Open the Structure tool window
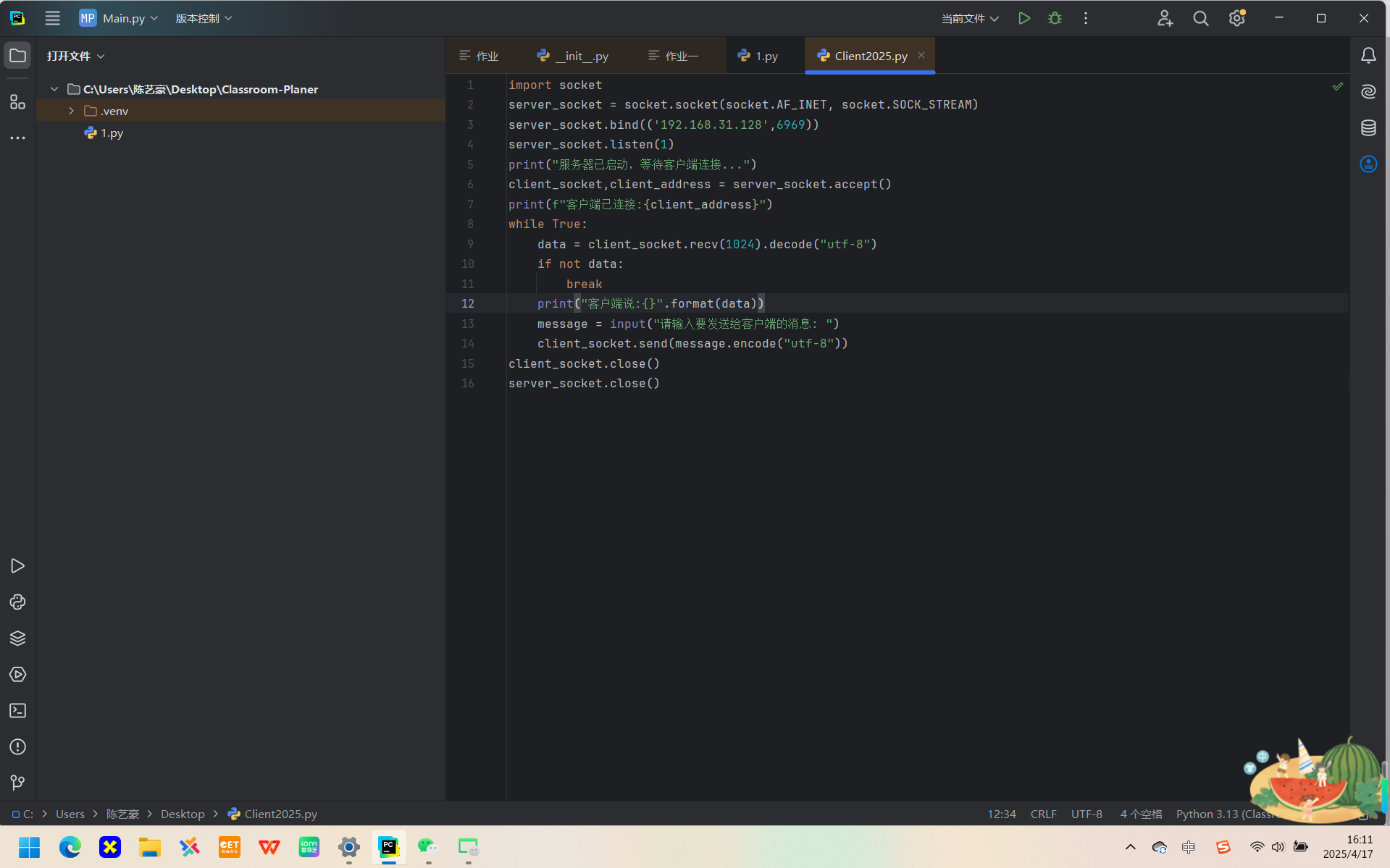 [x=17, y=102]
